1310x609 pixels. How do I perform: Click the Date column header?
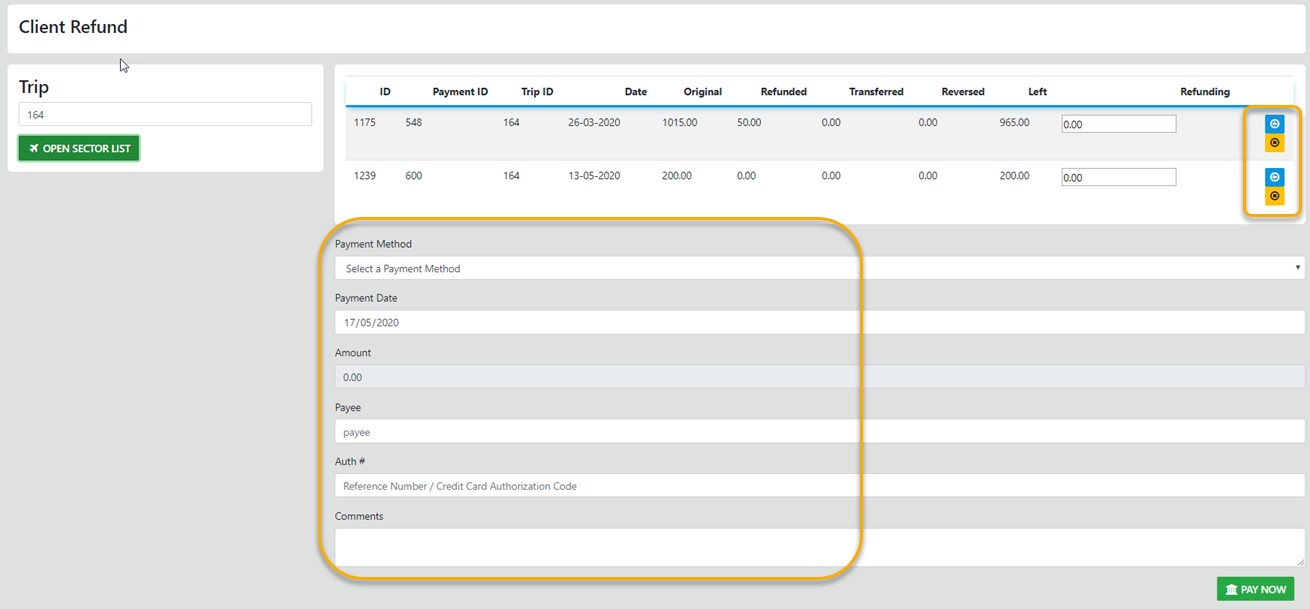[x=635, y=92]
